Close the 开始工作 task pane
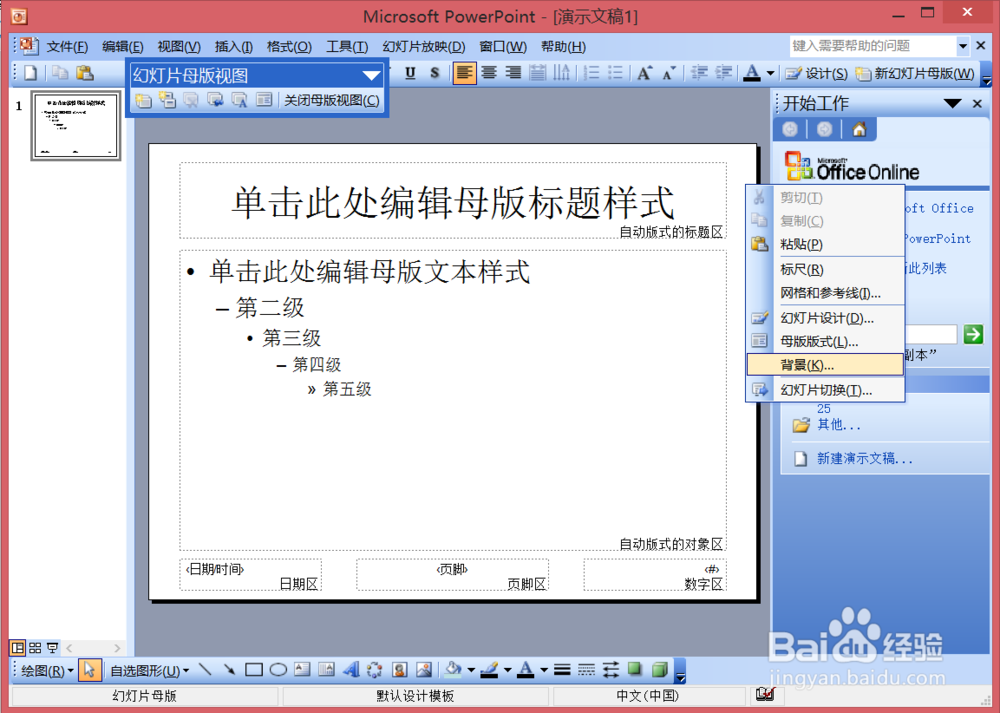This screenshot has height=713, width=1000. click(977, 103)
